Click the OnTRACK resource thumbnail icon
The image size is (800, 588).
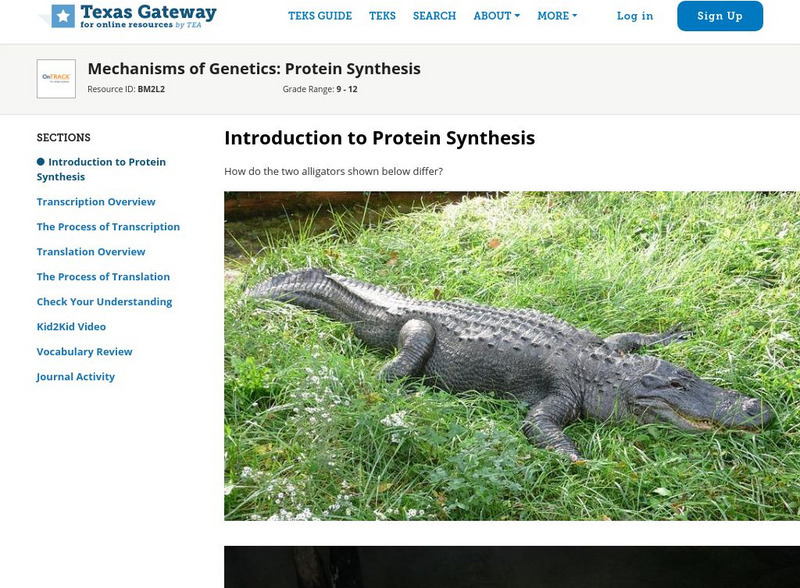(56, 79)
